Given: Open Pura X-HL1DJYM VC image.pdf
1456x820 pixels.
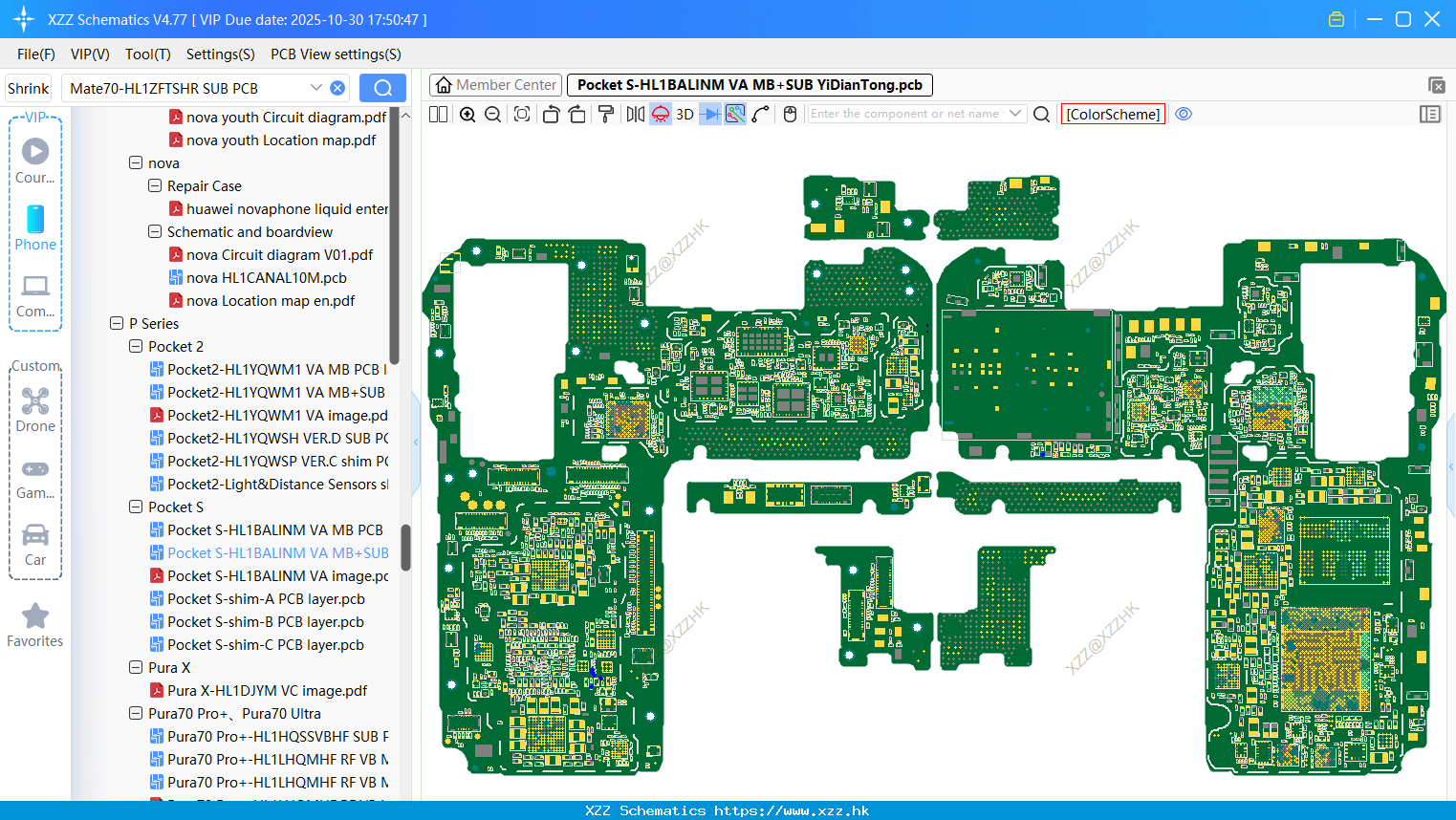Looking at the screenshot, I should [258, 691].
